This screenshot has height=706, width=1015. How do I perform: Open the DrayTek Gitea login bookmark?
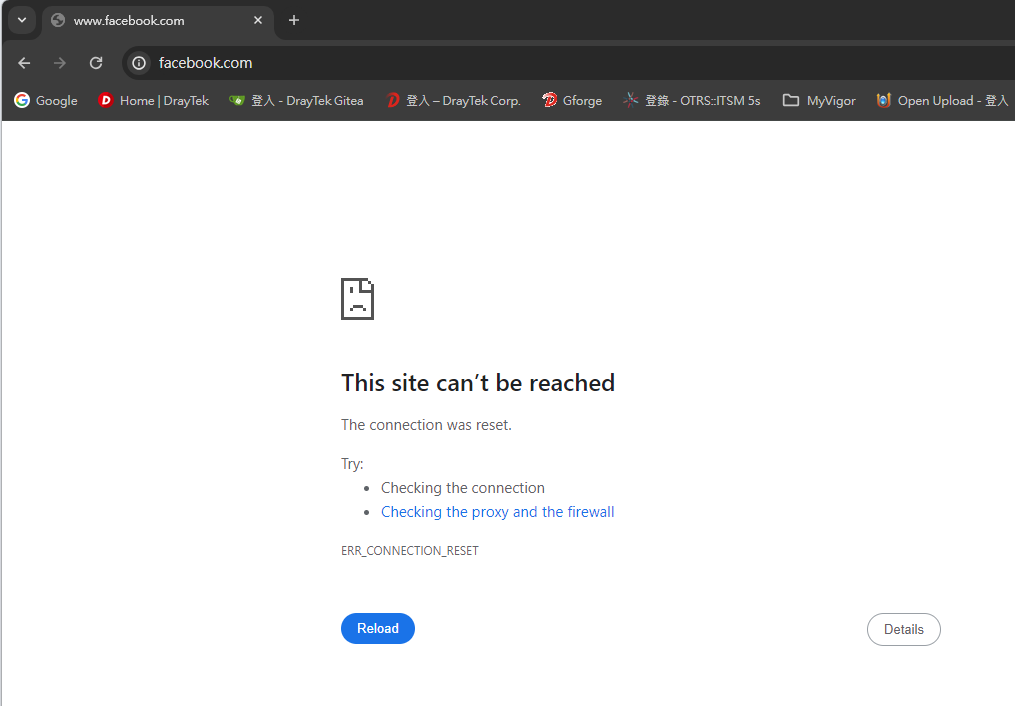point(296,100)
